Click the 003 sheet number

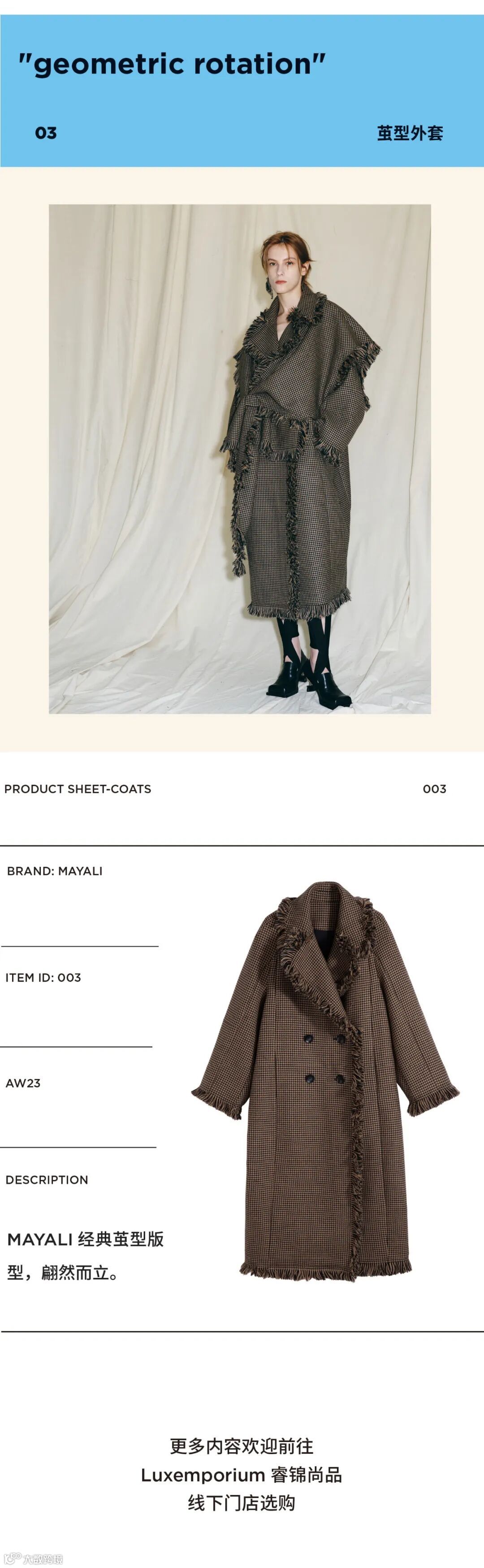coord(435,789)
